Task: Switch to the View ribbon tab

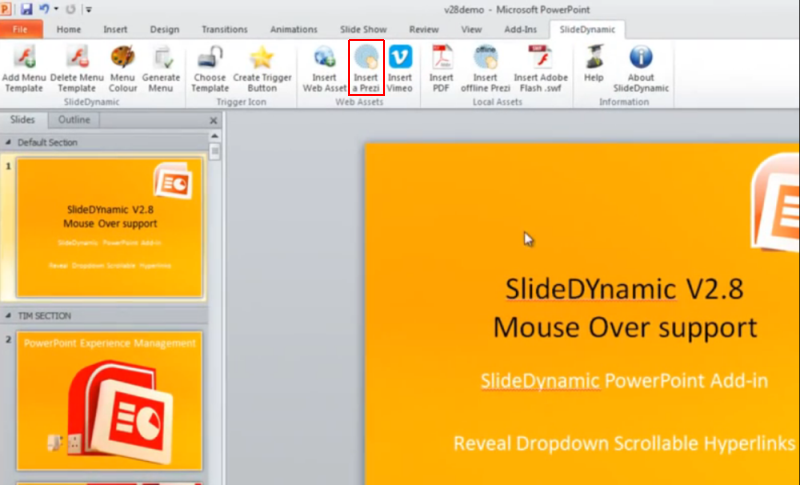Action: point(471,30)
